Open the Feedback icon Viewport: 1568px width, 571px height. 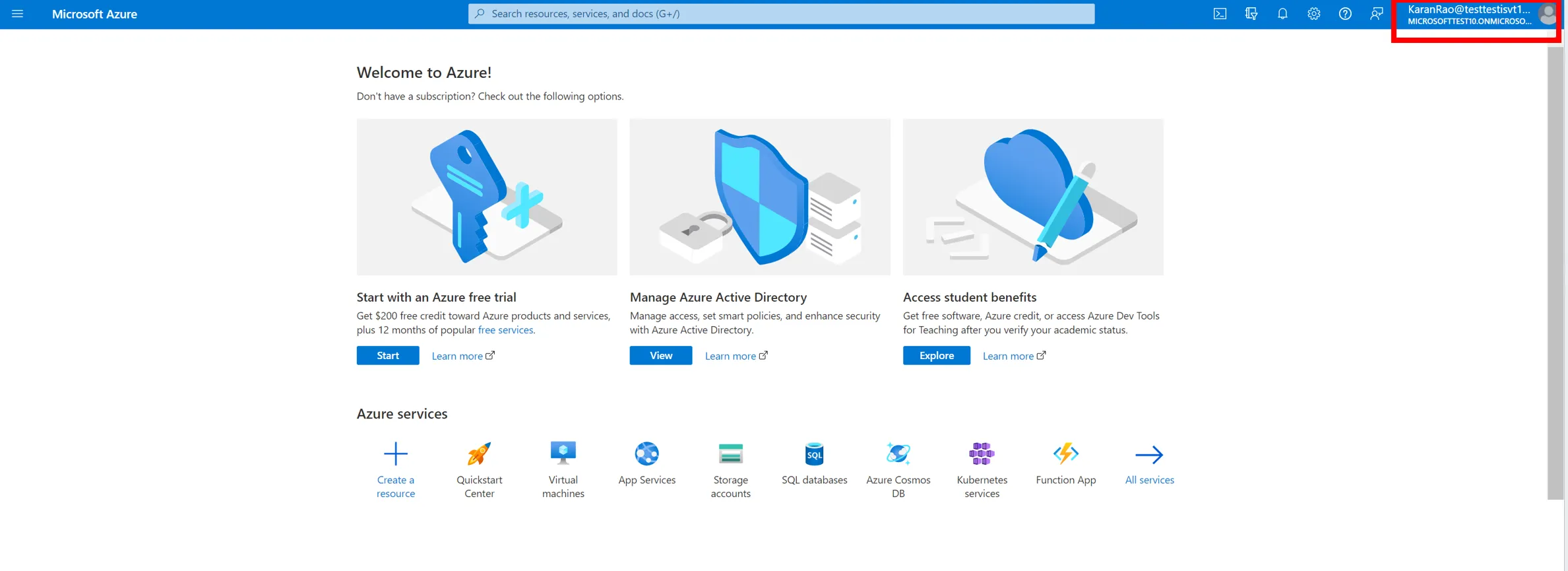click(x=1376, y=14)
